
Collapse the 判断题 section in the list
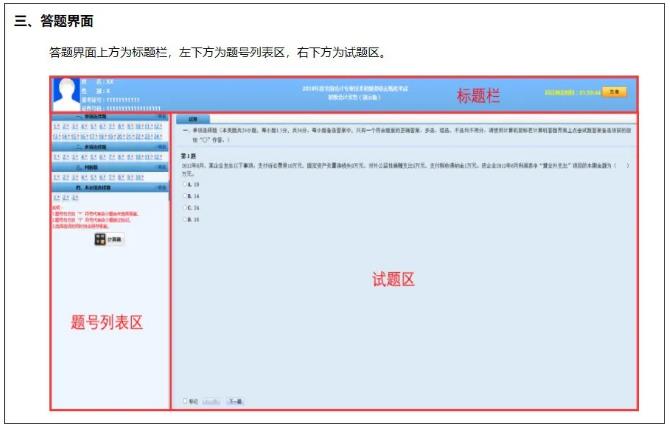[x=163, y=167]
